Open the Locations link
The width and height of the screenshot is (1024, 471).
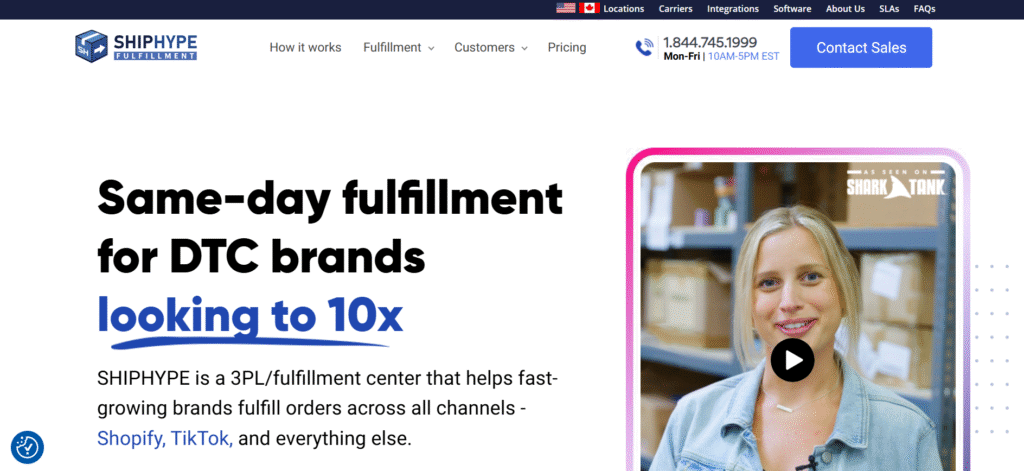click(624, 9)
